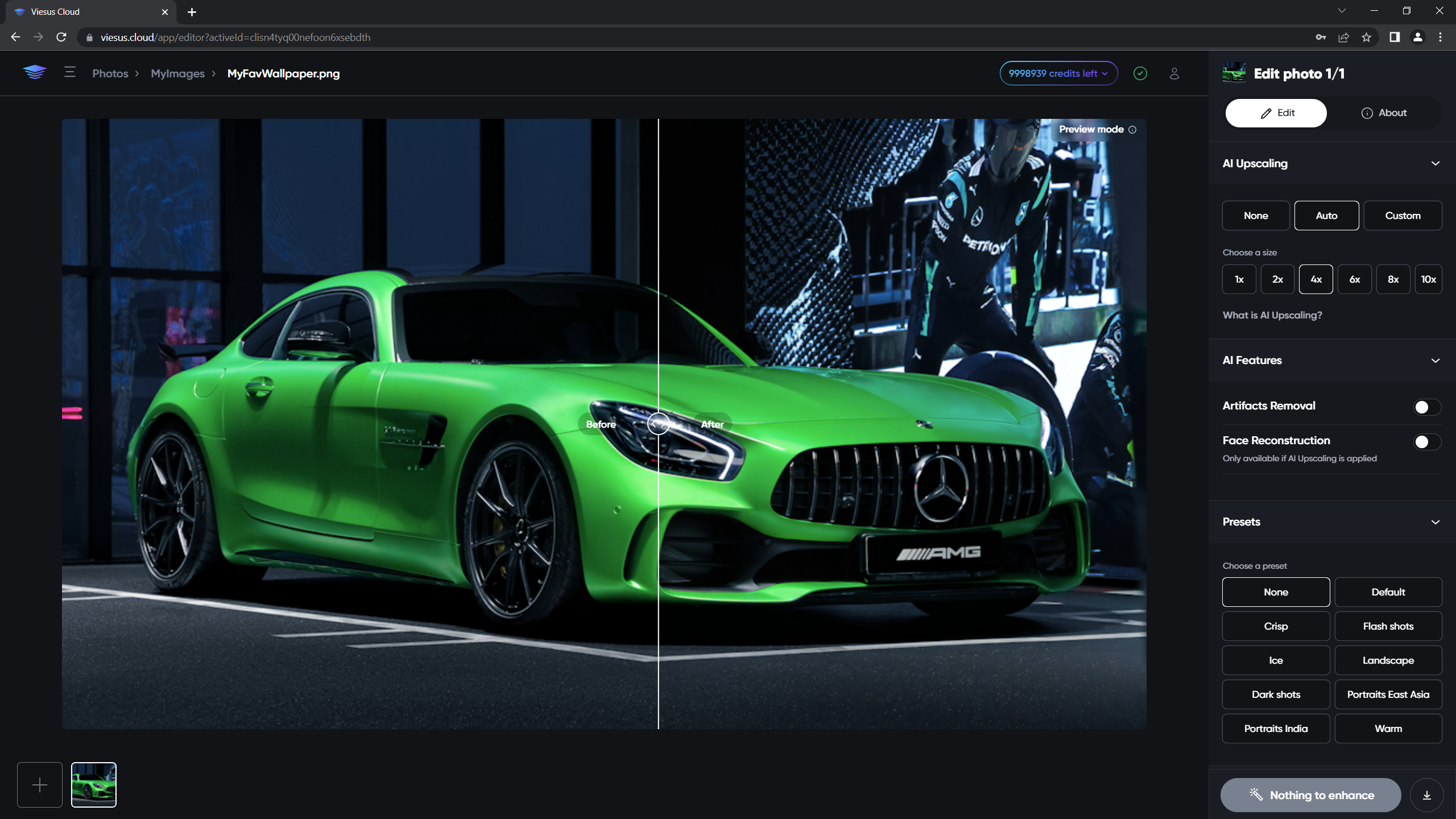Click the forward navigation arrow

click(x=38, y=37)
